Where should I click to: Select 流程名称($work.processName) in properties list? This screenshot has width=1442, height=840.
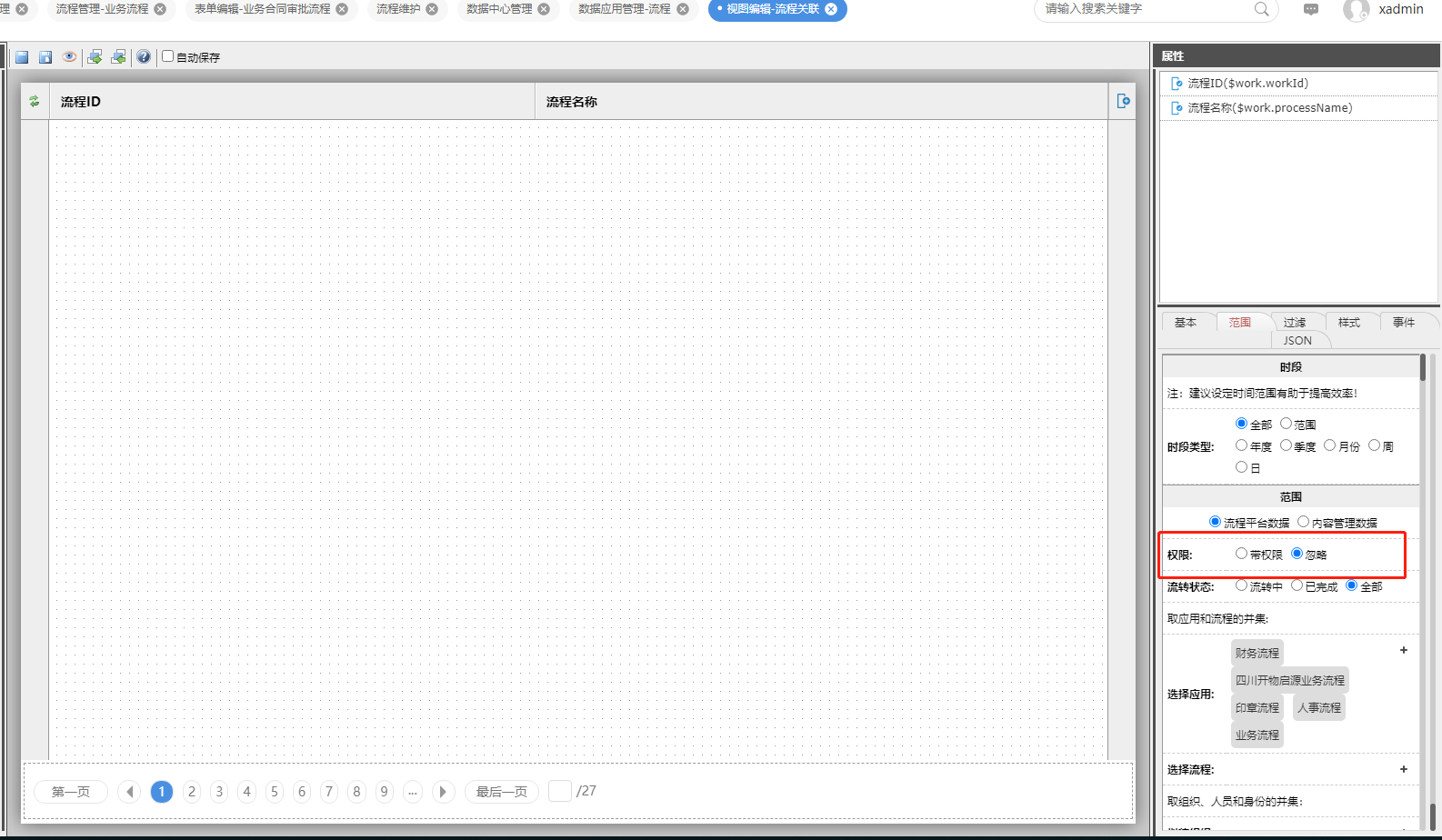[1298, 107]
